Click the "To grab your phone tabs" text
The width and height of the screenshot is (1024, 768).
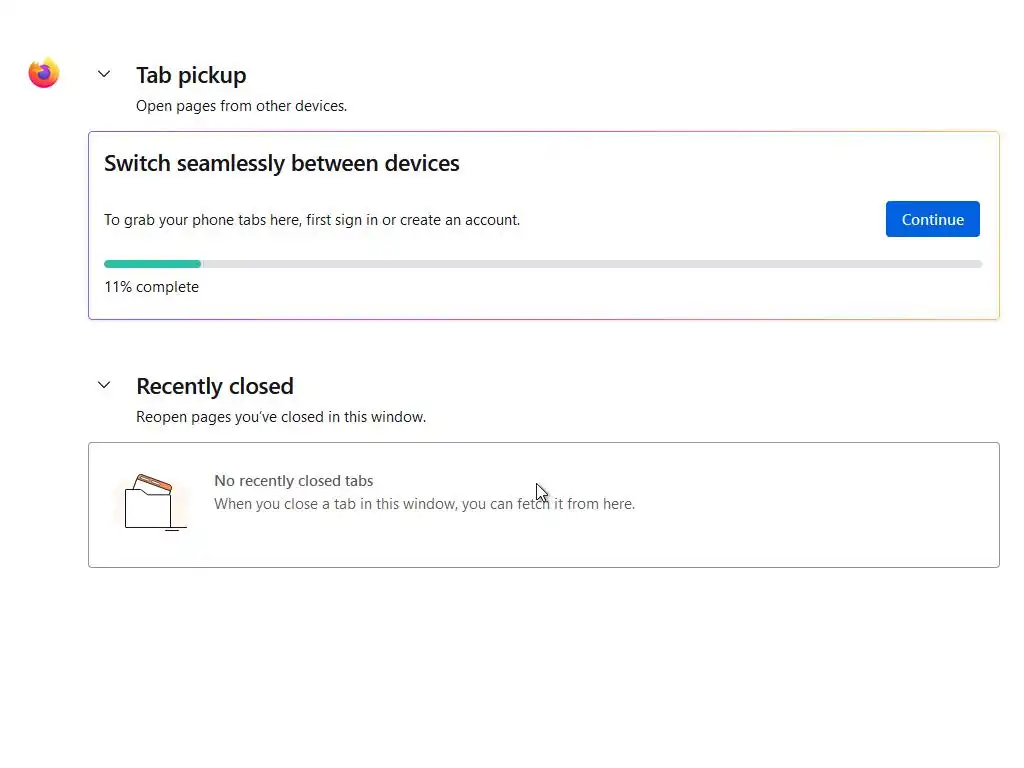tap(312, 220)
